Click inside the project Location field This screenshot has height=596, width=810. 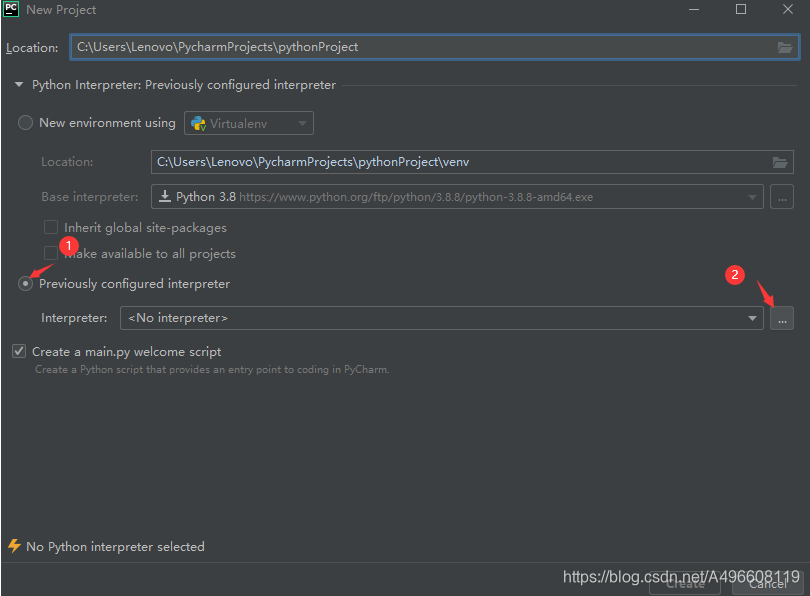click(400, 47)
